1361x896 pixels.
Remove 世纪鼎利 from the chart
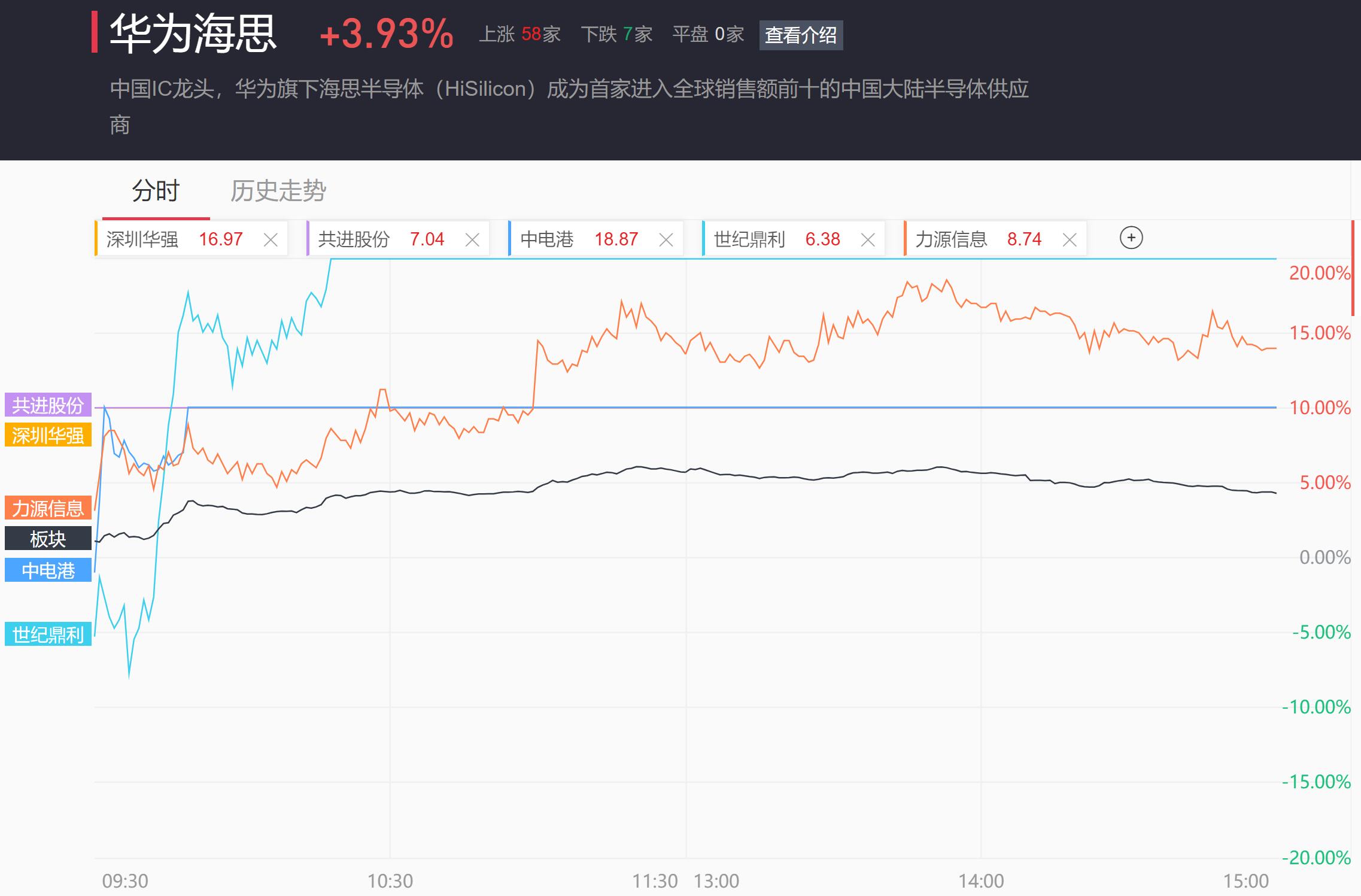[867, 240]
